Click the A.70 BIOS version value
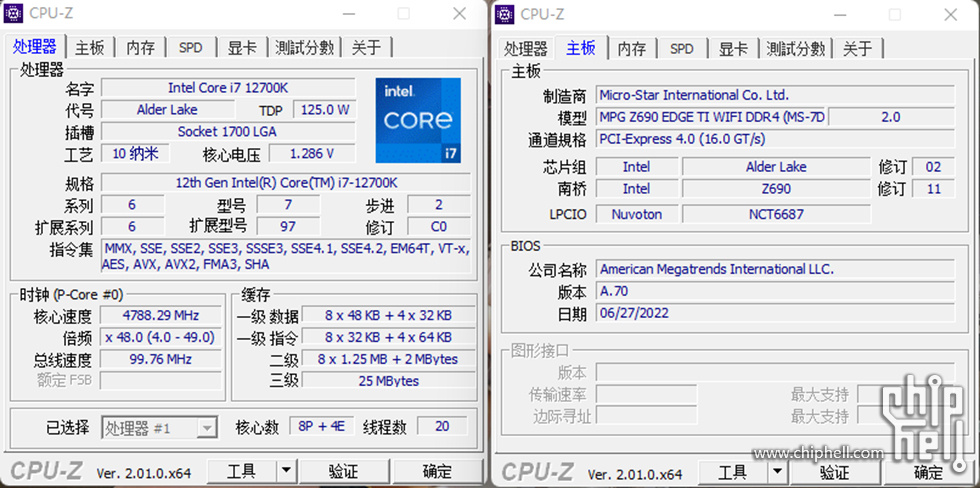Viewport: 980px width, 488px height. point(776,291)
